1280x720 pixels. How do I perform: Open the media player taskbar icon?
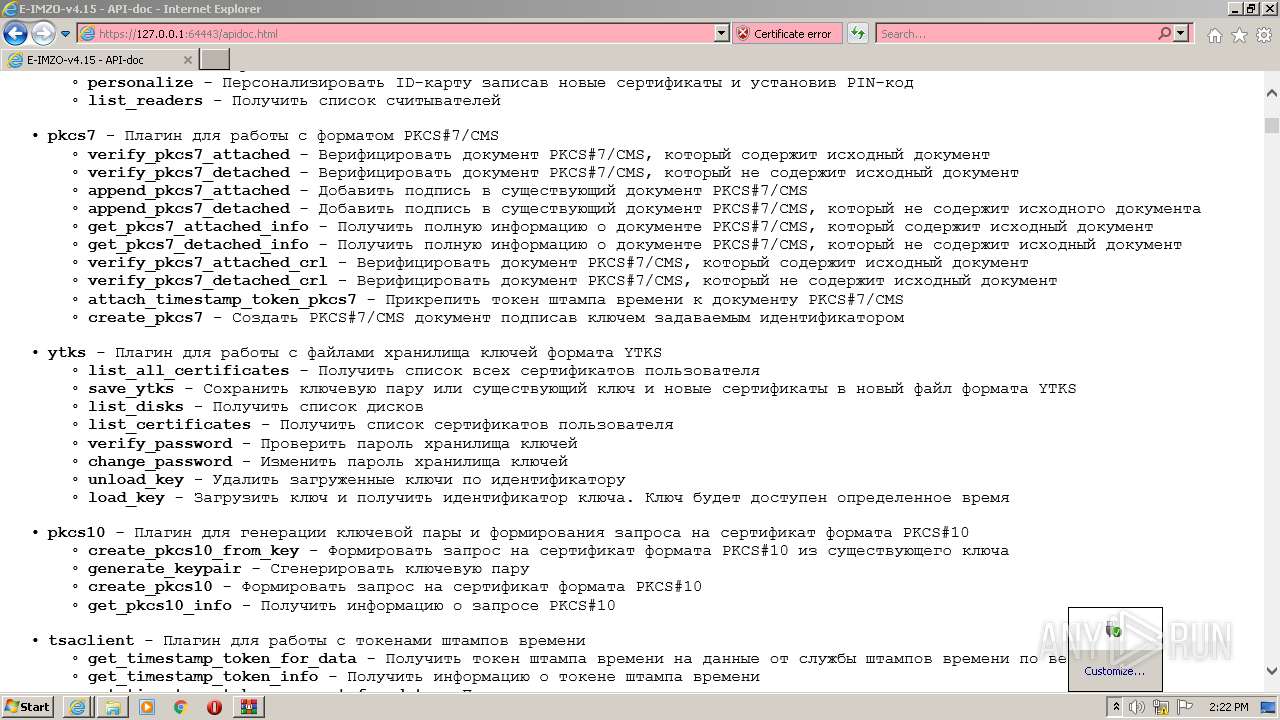[x=147, y=707]
